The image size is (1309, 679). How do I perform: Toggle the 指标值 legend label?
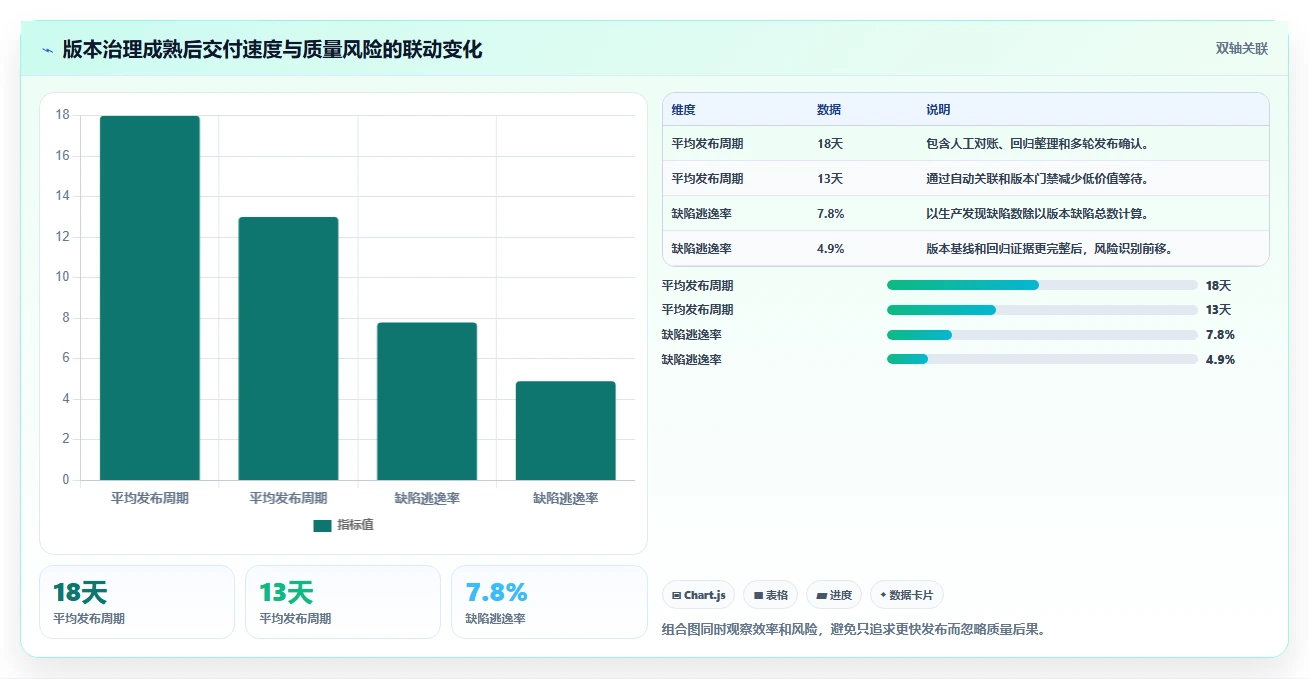point(355,526)
